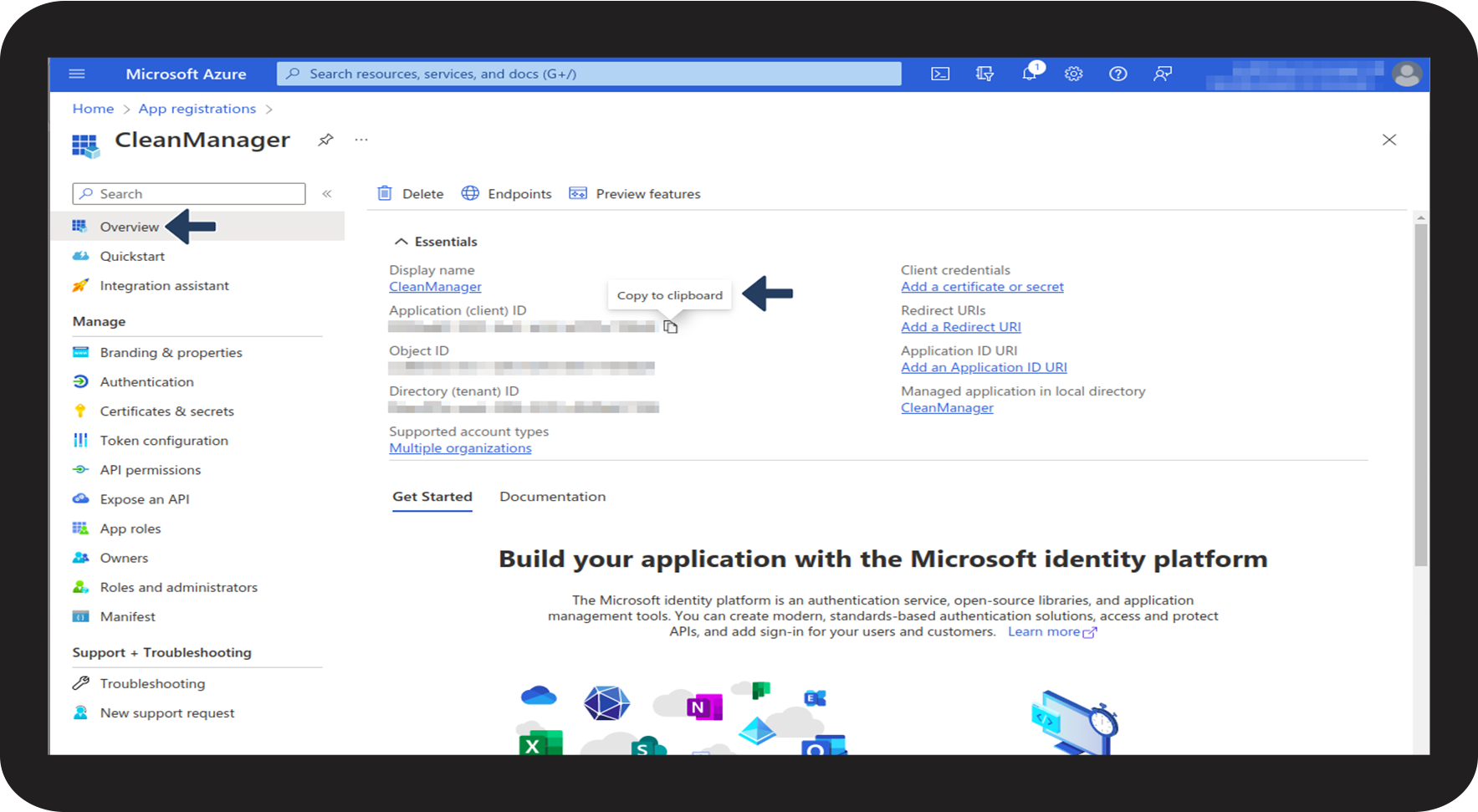1478x812 pixels.
Task: Open the hamburger portal menu
Action: (x=77, y=74)
